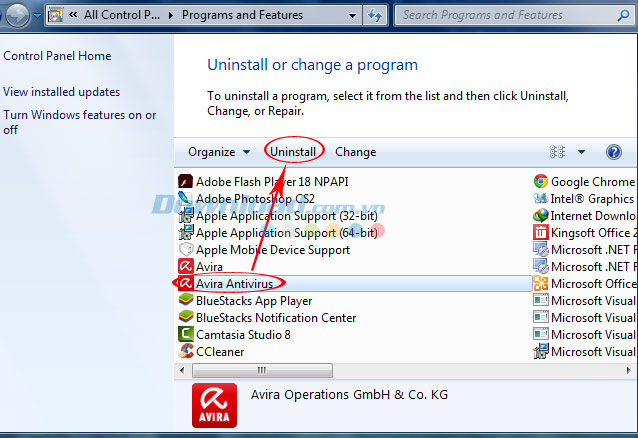
Task: Click the scrollbar right arrow
Action: 628,370
